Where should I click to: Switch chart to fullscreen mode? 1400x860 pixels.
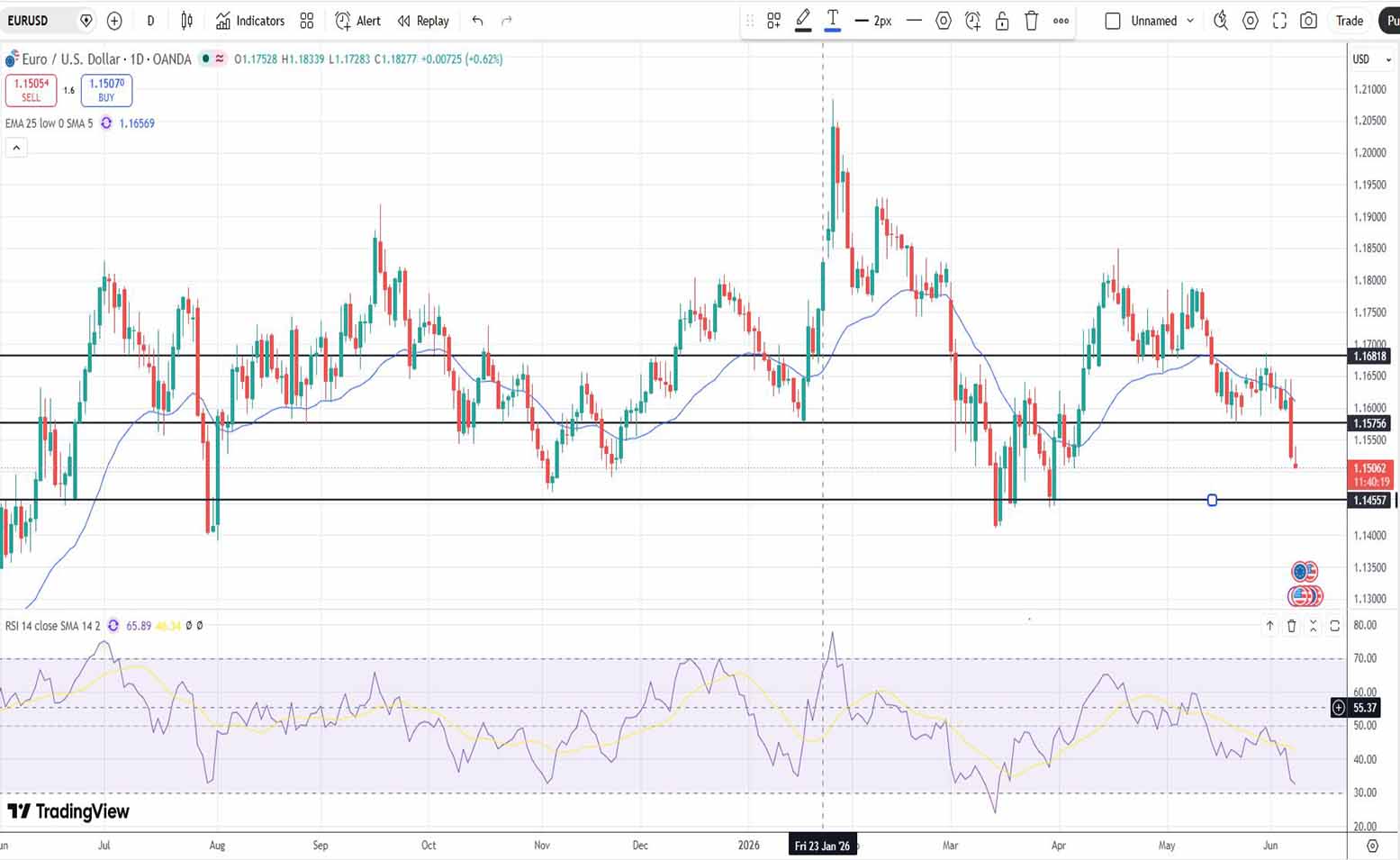(1279, 20)
